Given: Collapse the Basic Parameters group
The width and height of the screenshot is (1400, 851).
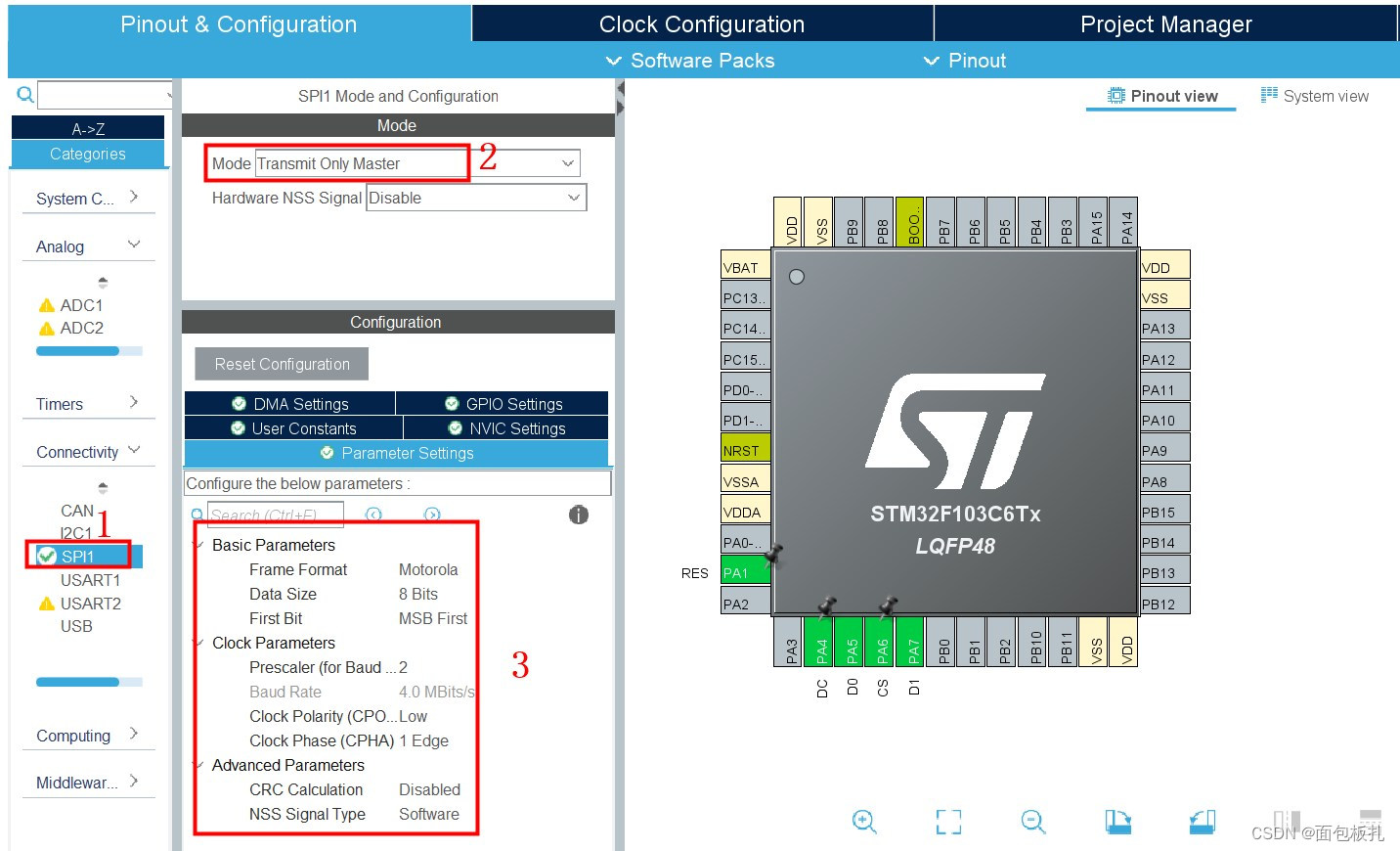Looking at the screenshot, I should click(198, 545).
